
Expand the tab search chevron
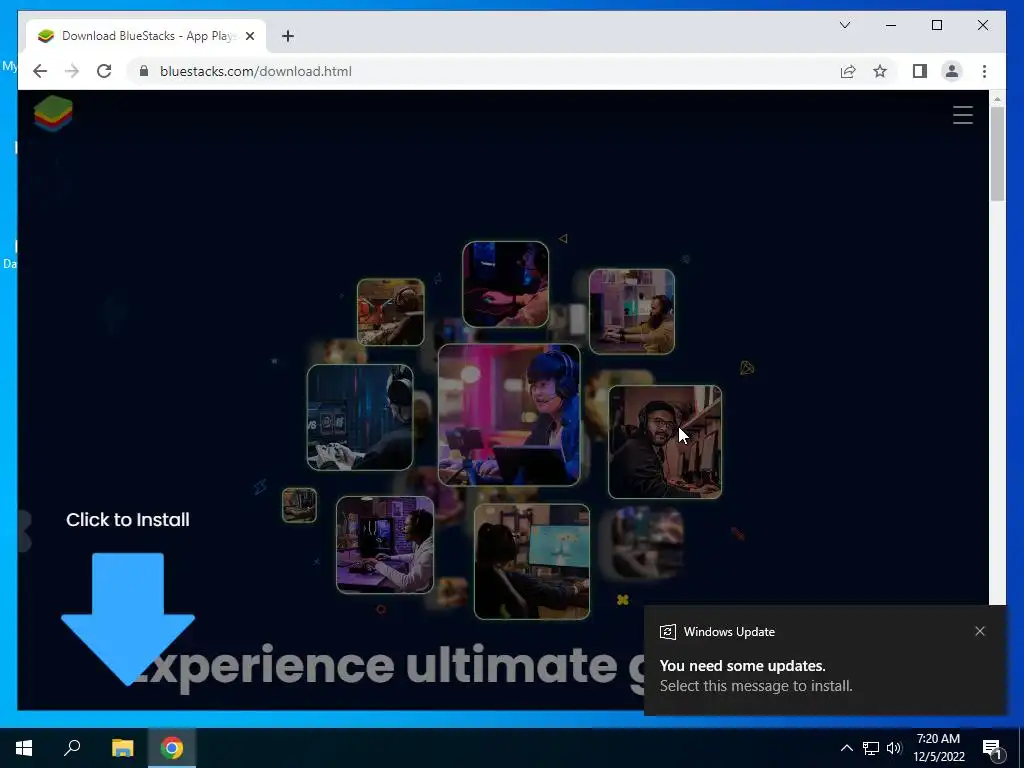pos(844,25)
